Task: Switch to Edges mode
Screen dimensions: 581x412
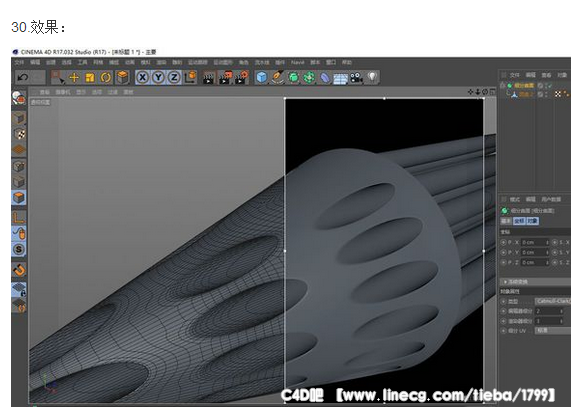Action: 19,182
